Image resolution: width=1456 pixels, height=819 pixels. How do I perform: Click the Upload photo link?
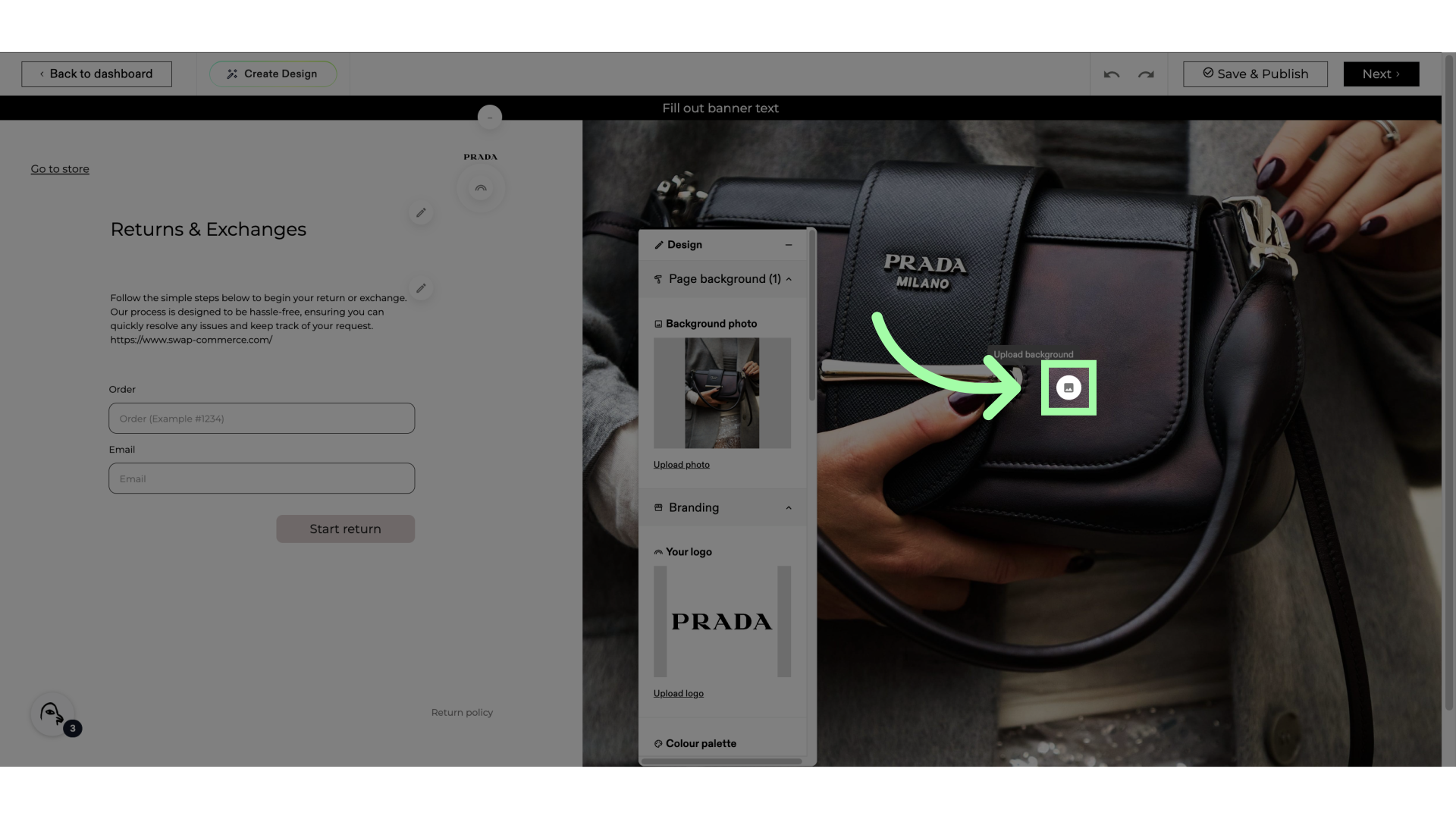pos(682,465)
